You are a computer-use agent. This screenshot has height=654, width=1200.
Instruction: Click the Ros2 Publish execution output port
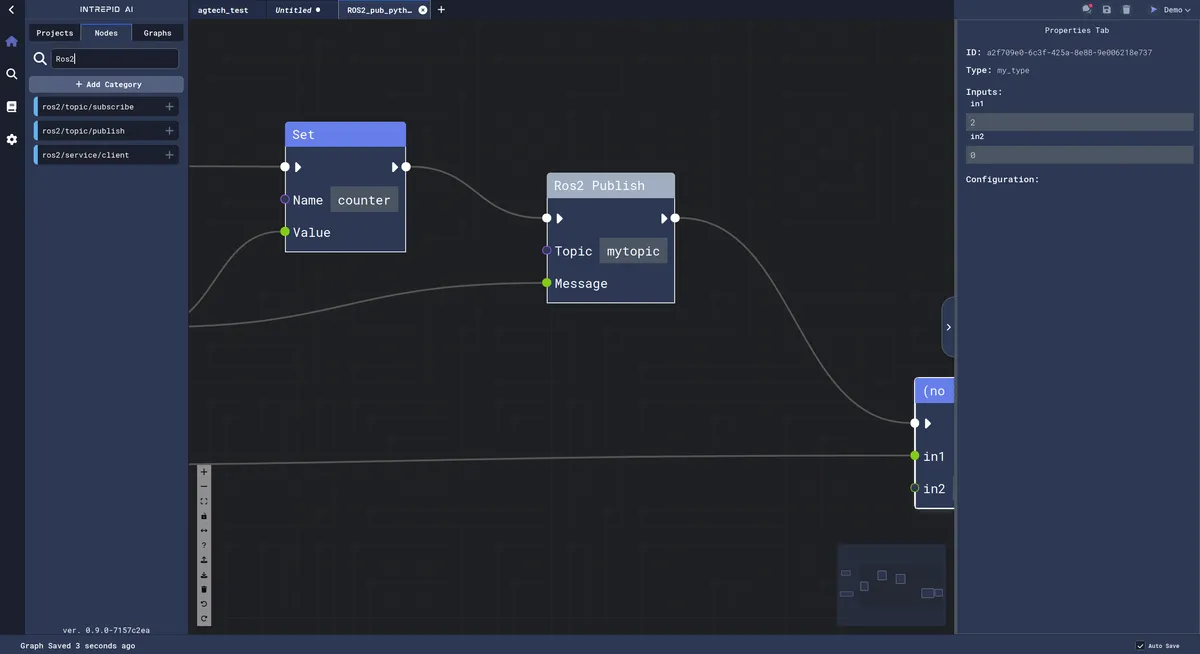click(675, 218)
